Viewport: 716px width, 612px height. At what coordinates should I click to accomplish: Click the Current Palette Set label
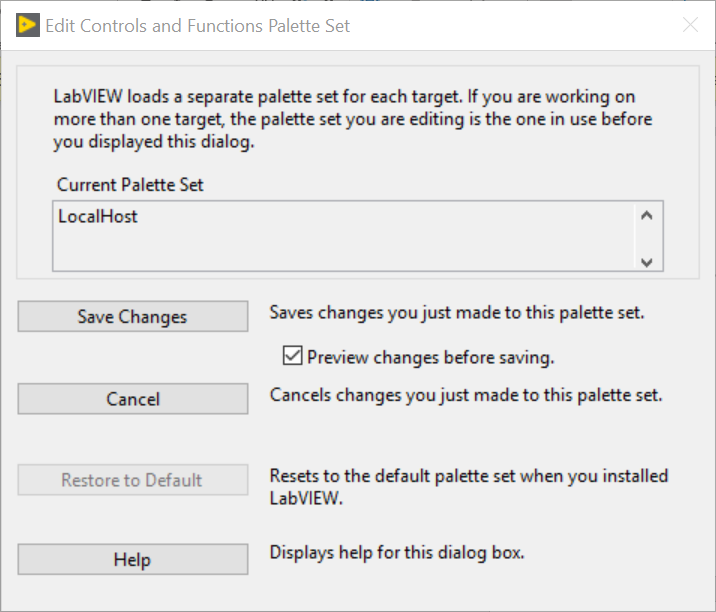[x=130, y=185]
